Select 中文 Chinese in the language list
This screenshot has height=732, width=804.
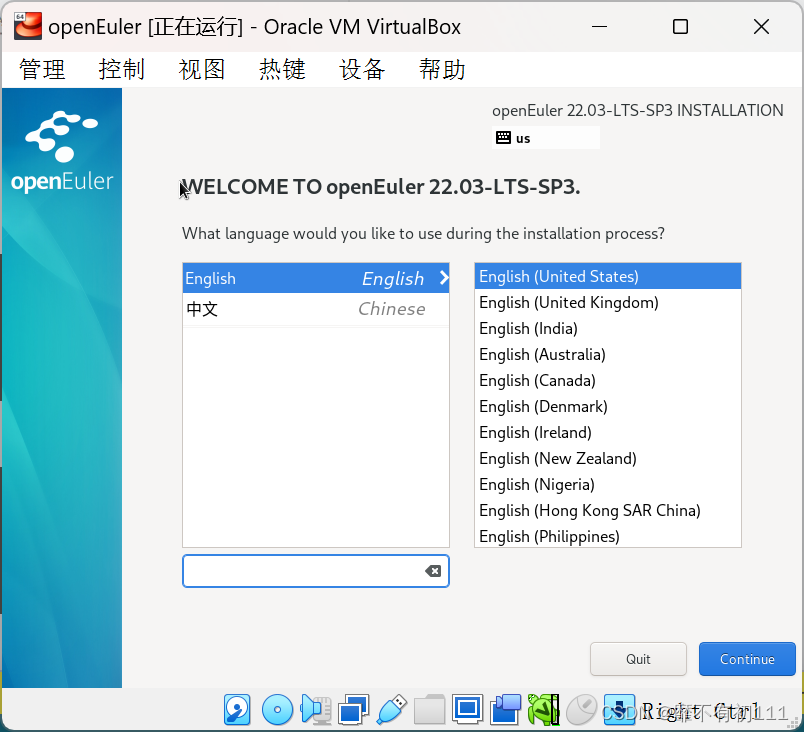tap(316, 309)
